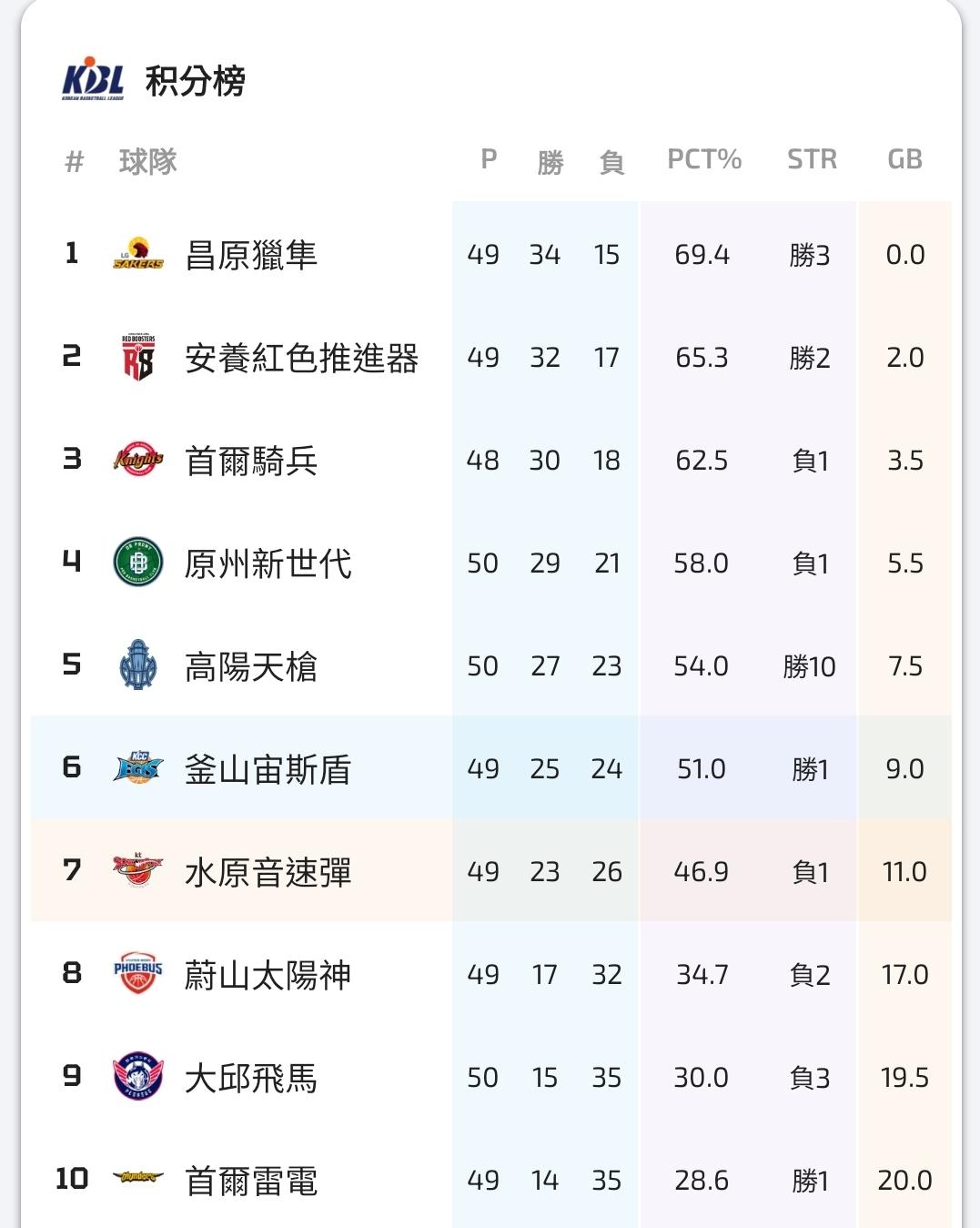Screen dimensions: 980x1228
Task: Click the 積分榜 standings title
Action: tap(196, 82)
